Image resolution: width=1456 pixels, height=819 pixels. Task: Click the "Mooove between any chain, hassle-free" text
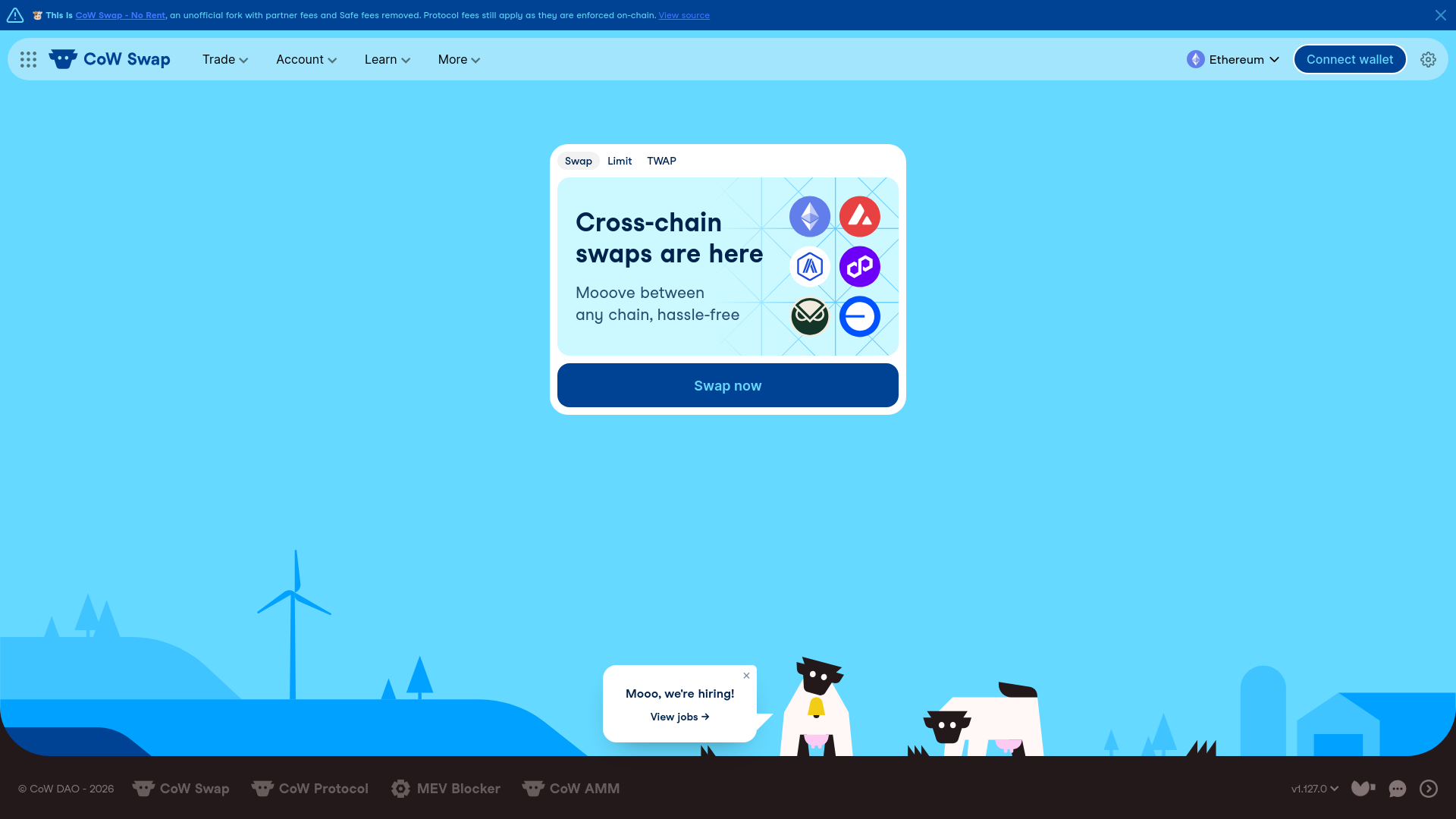(657, 303)
